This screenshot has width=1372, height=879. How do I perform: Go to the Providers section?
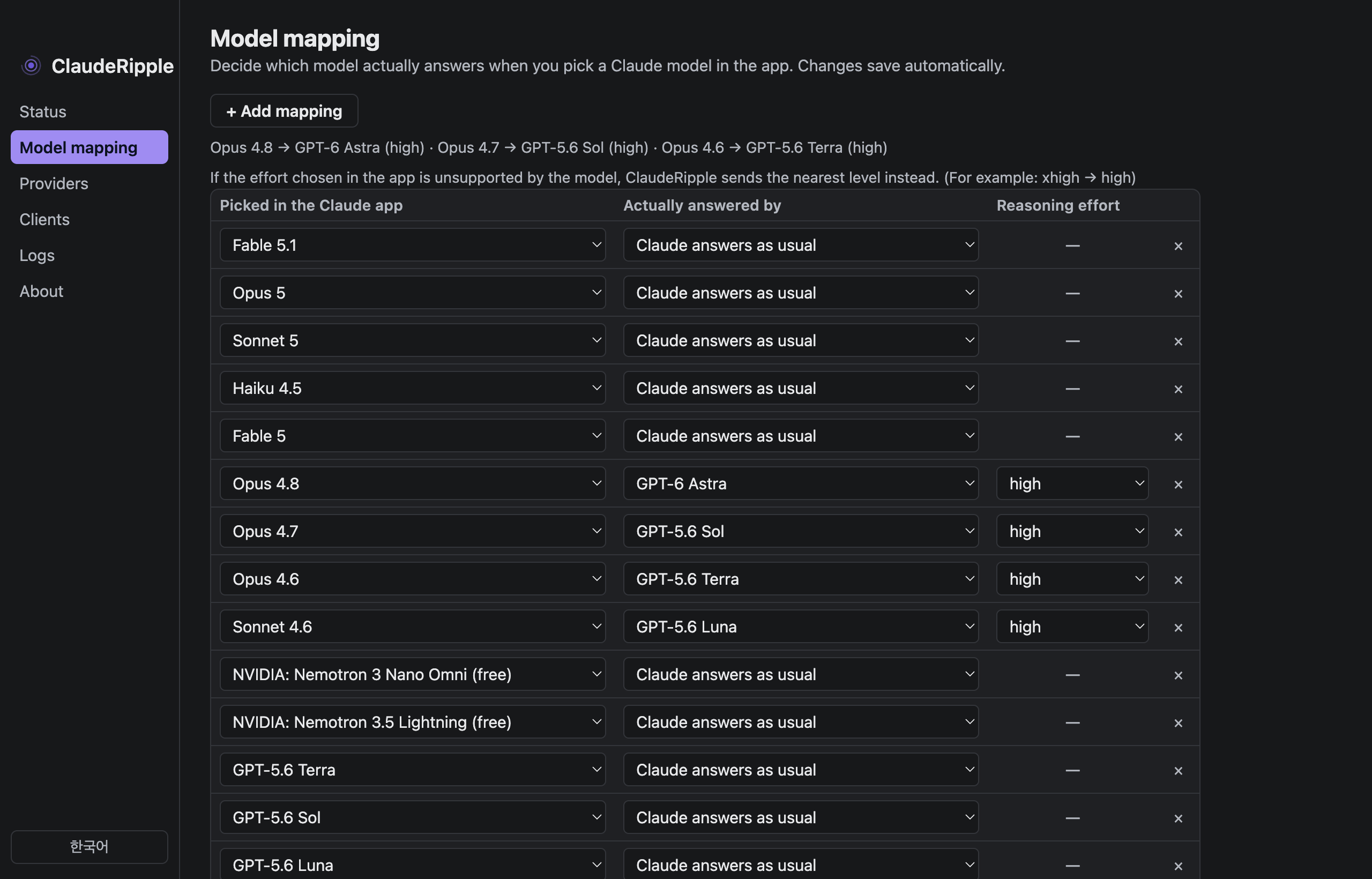89,183
